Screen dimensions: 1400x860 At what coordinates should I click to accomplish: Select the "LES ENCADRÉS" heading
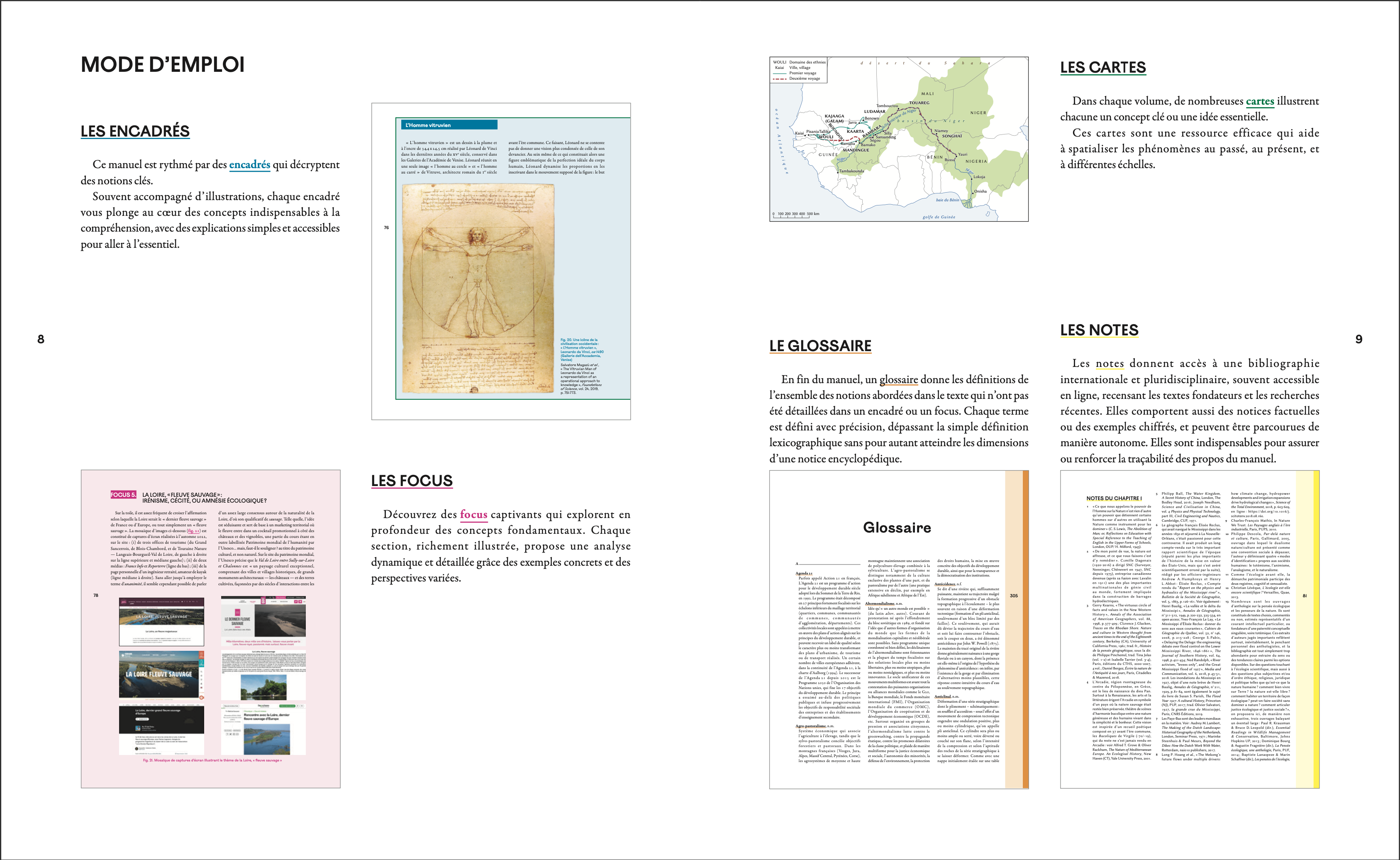(135, 132)
